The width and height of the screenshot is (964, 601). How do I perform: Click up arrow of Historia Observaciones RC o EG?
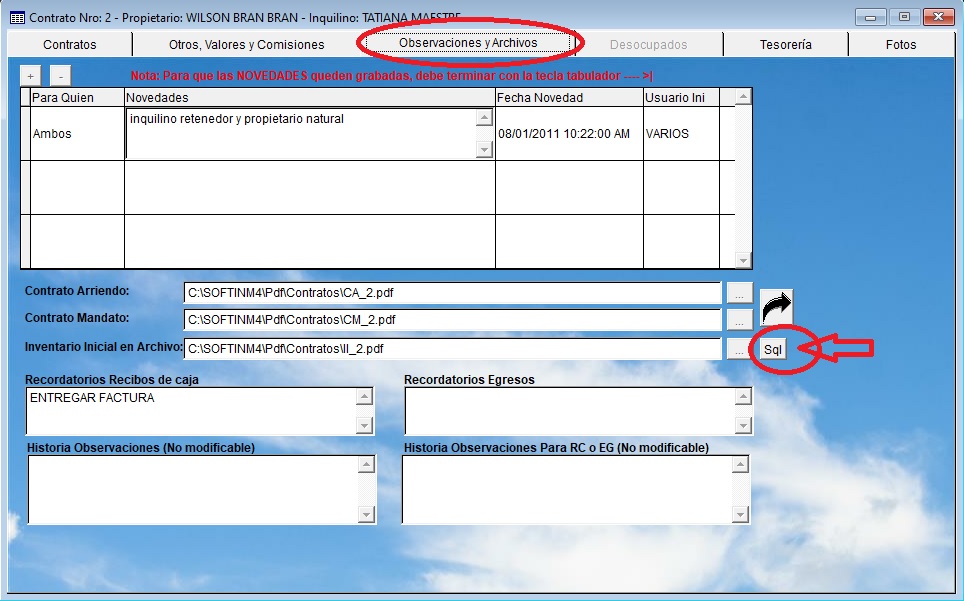pyautogui.click(x=740, y=465)
